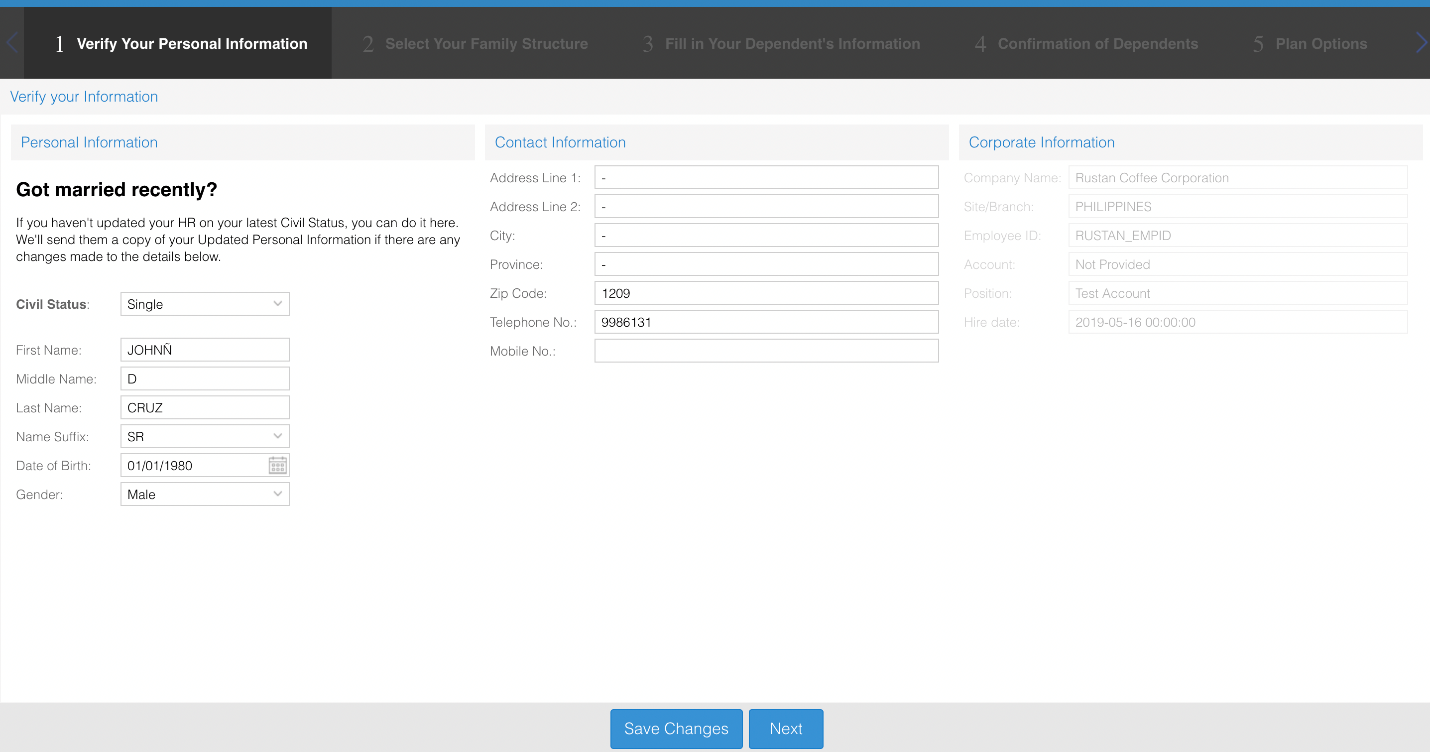Focus the Middle Name text box
Viewport: 1430px width, 752px height.
(205, 379)
